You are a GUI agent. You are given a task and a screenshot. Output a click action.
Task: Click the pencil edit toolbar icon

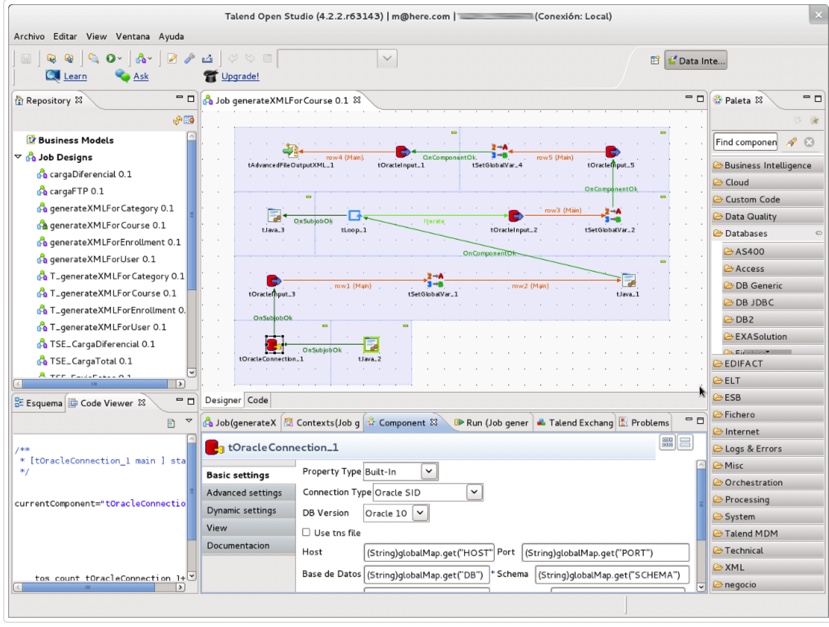172,59
